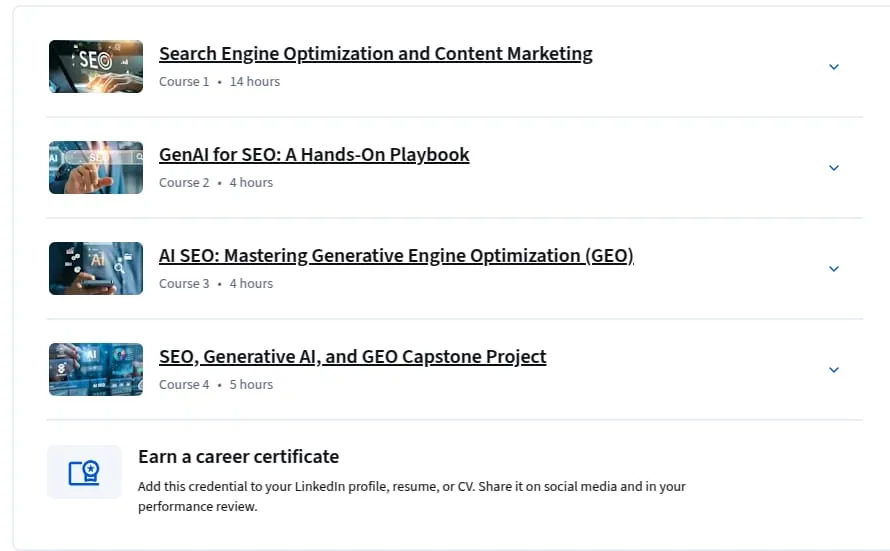890x551 pixels.
Task: Click the 14 hours duration text
Action: 255,82
